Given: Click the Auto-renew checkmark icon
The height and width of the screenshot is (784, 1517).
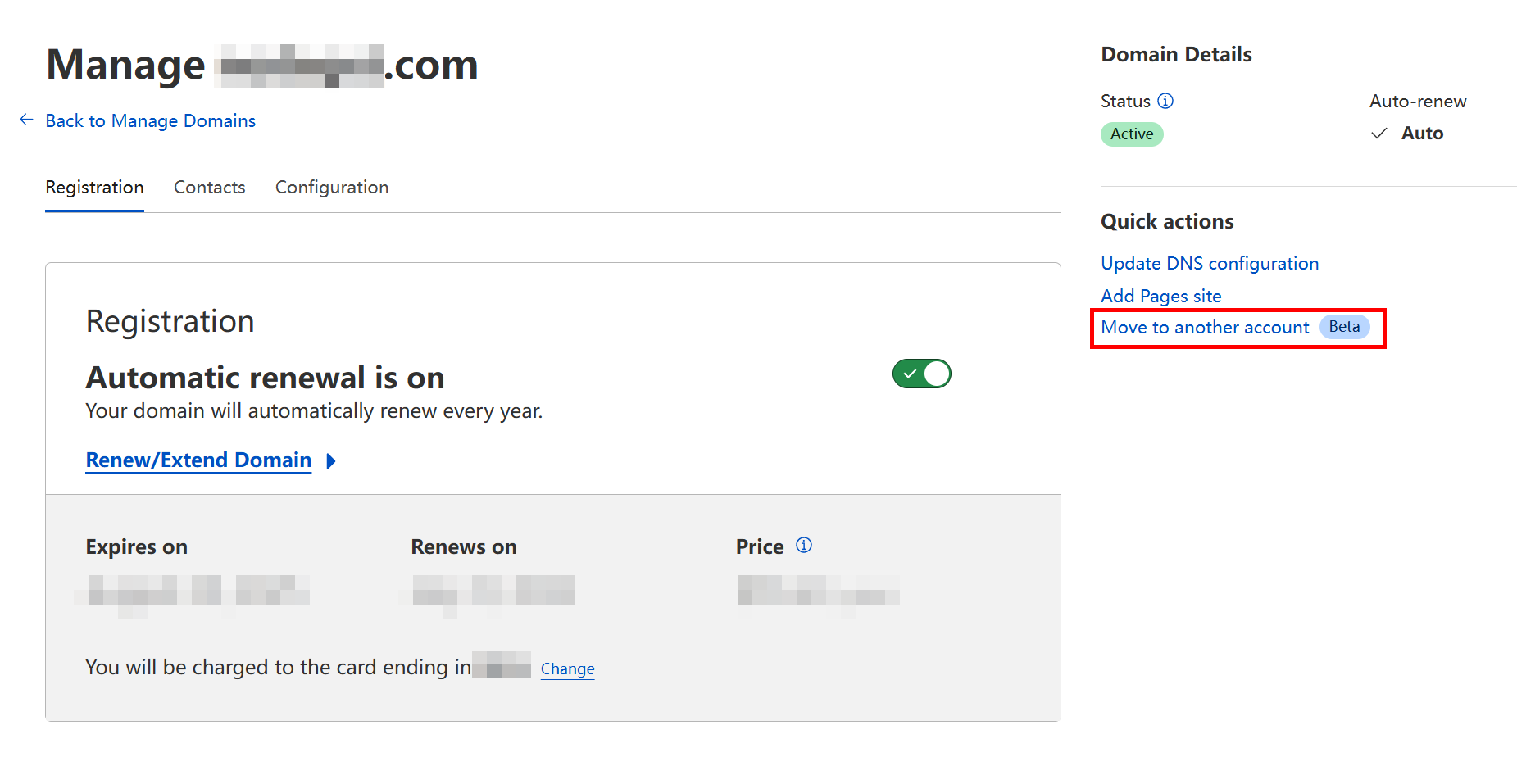Looking at the screenshot, I should [x=1379, y=134].
